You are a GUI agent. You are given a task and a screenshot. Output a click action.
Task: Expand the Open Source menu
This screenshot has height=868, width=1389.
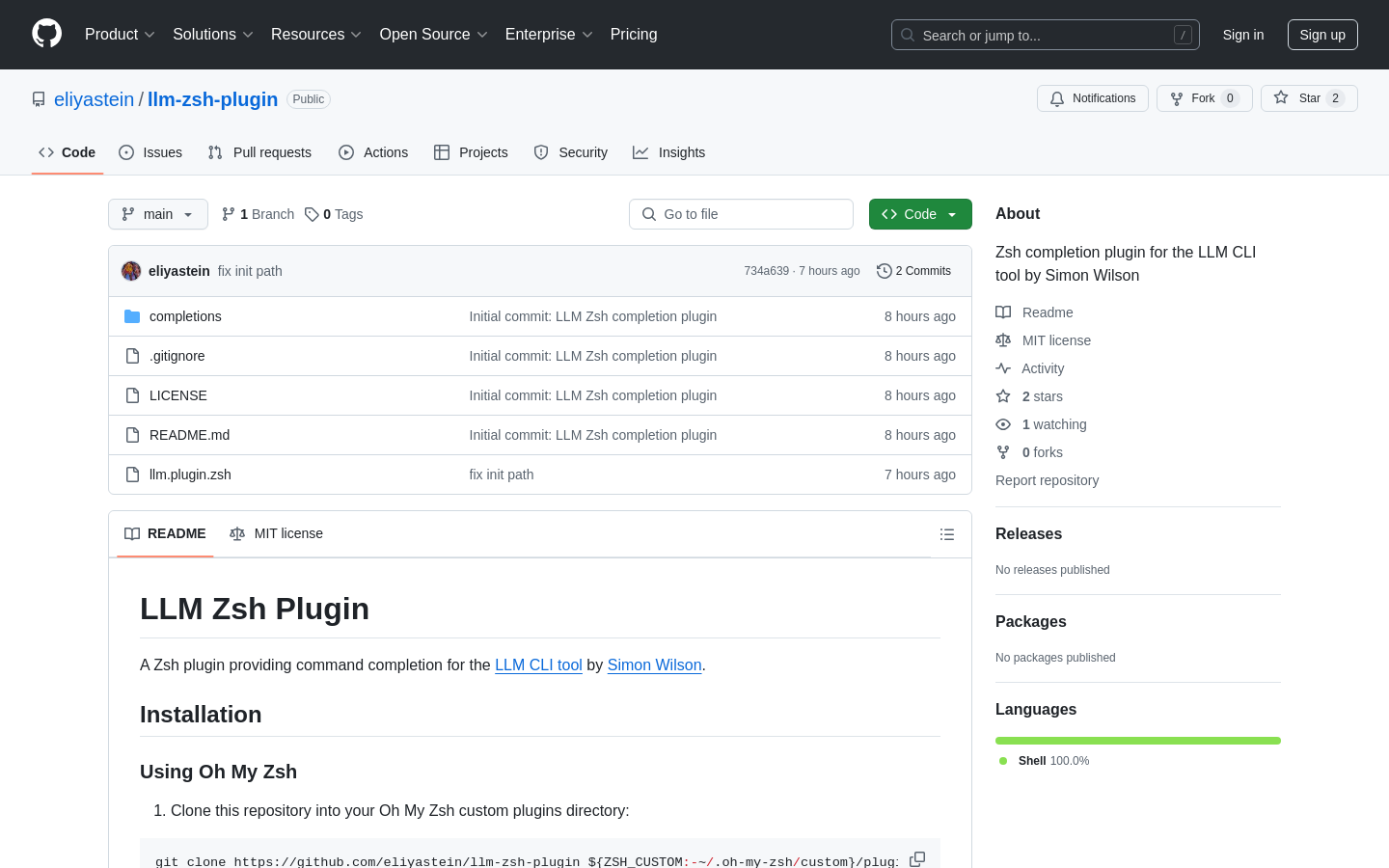click(x=434, y=35)
